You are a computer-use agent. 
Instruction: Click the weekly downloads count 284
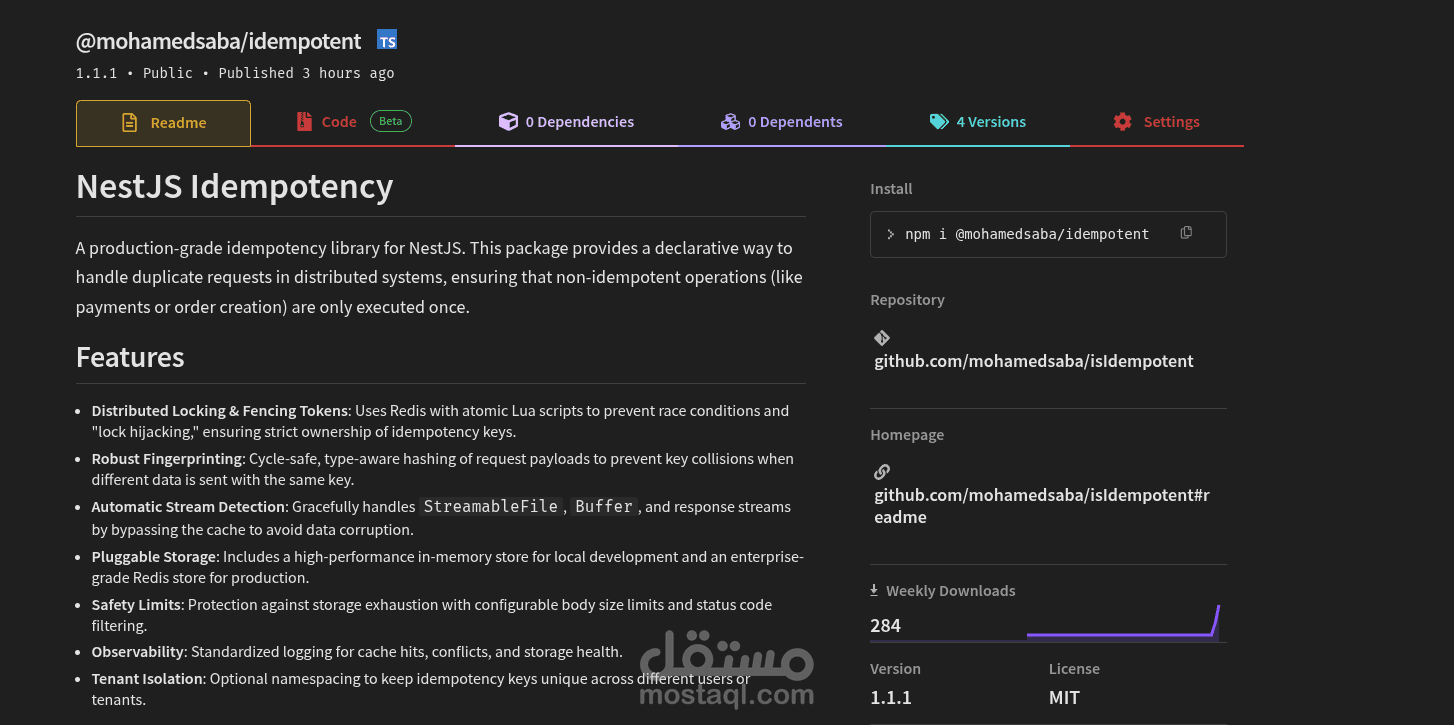click(885, 625)
